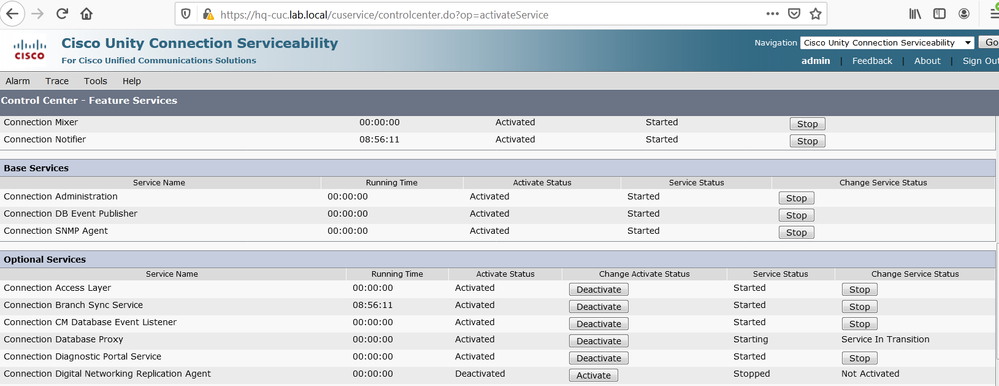Image resolution: width=999 pixels, height=386 pixels.
Task: Deactivate Connection Branch Sync Service
Action: (x=599, y=306)
